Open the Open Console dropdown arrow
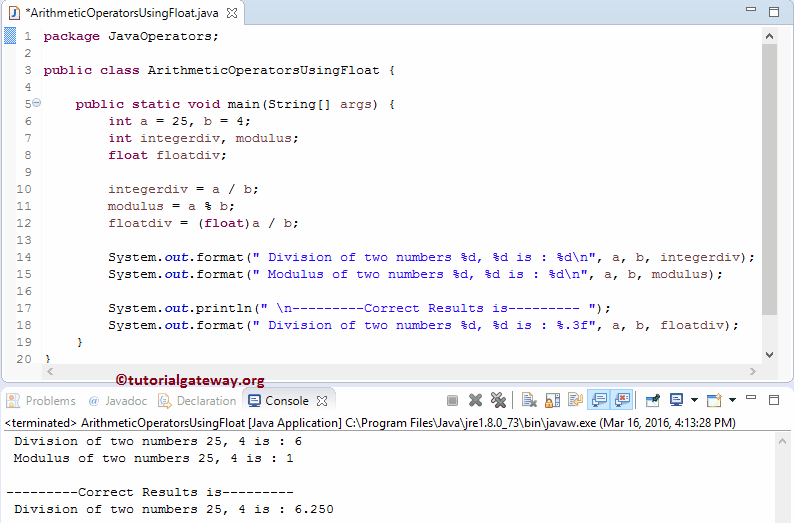Image resolution: width=794 pixels, height=523 pixels. [x=732, y=400]
